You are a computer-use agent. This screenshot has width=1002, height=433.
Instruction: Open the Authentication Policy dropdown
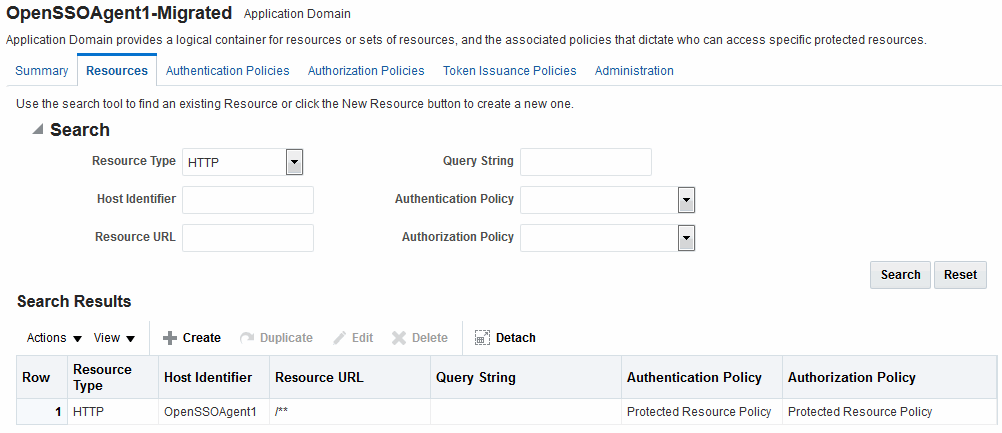[x=686, y=200]
